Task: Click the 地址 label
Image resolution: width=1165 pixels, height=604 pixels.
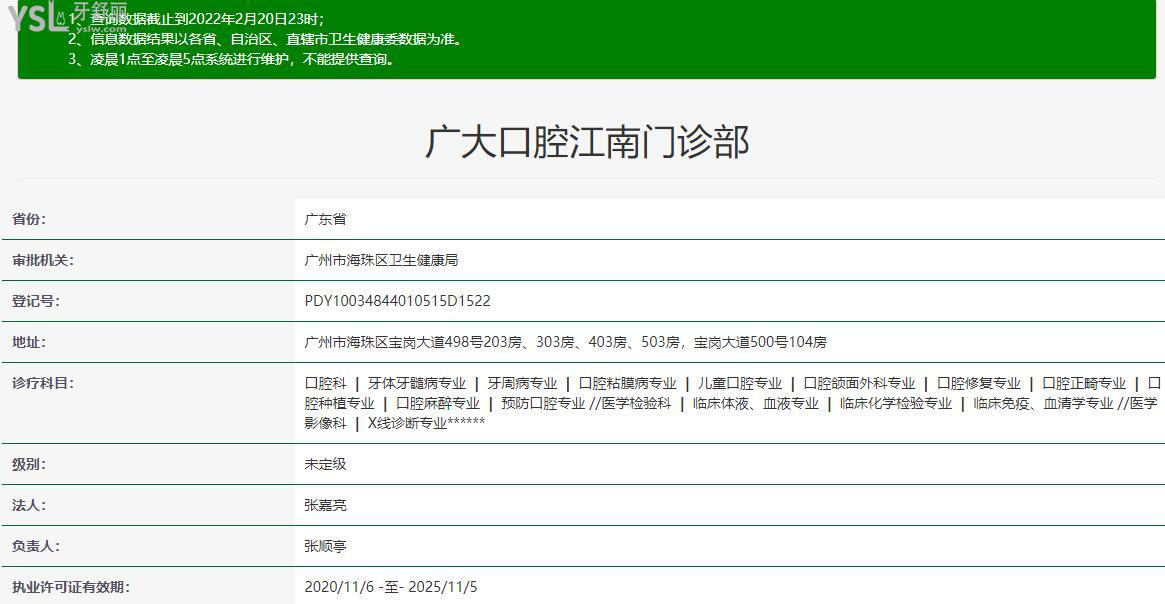Action: coord(29,342)
